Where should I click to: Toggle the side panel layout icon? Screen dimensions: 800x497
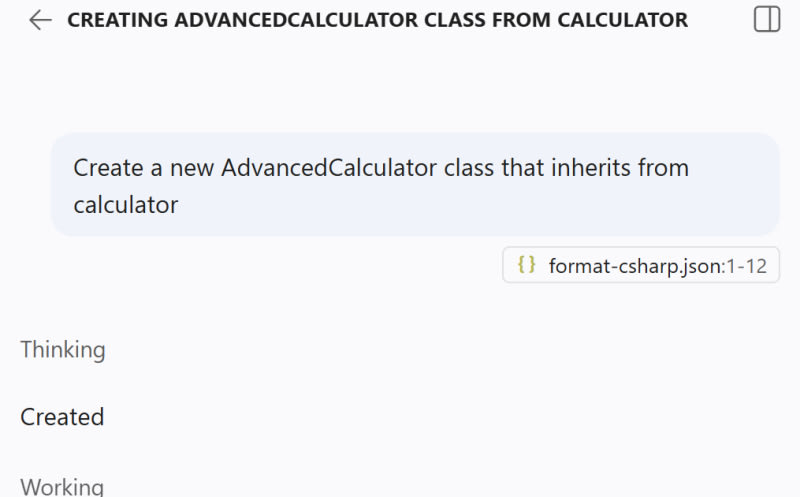(767, 20)
